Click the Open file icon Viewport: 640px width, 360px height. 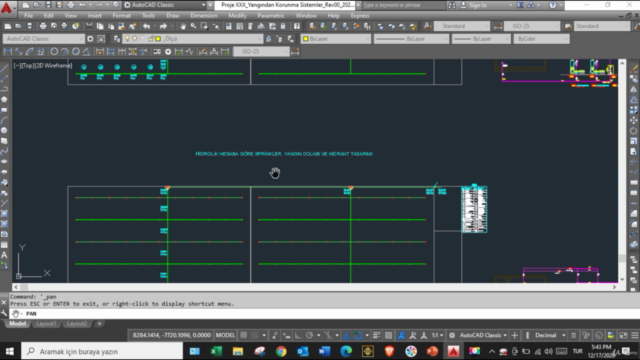[18, 26]
